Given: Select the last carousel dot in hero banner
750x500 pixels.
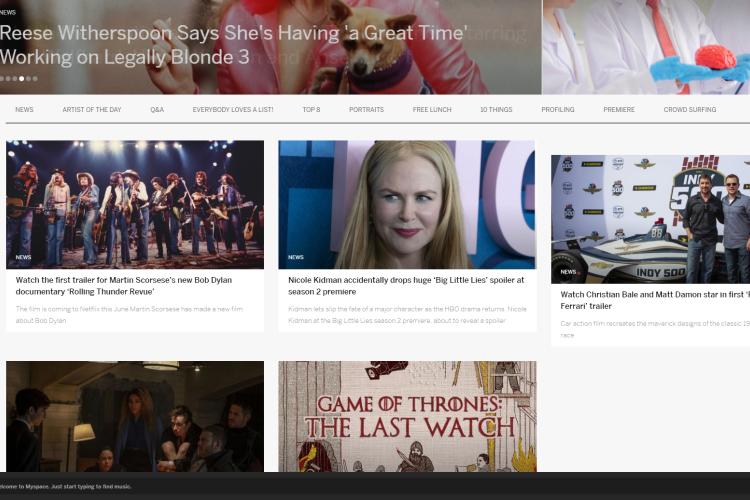Looking at the screenshot, I should 35,78.
